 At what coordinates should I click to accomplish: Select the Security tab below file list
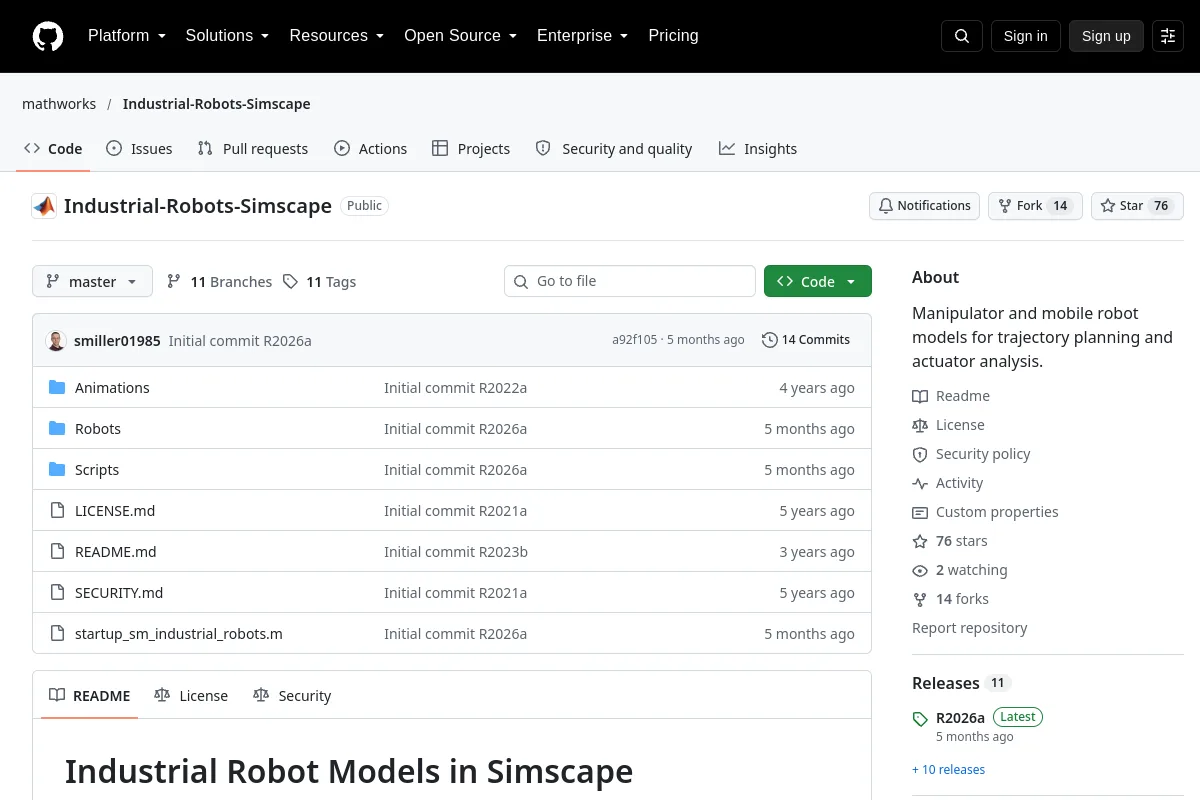pos(292,696)
